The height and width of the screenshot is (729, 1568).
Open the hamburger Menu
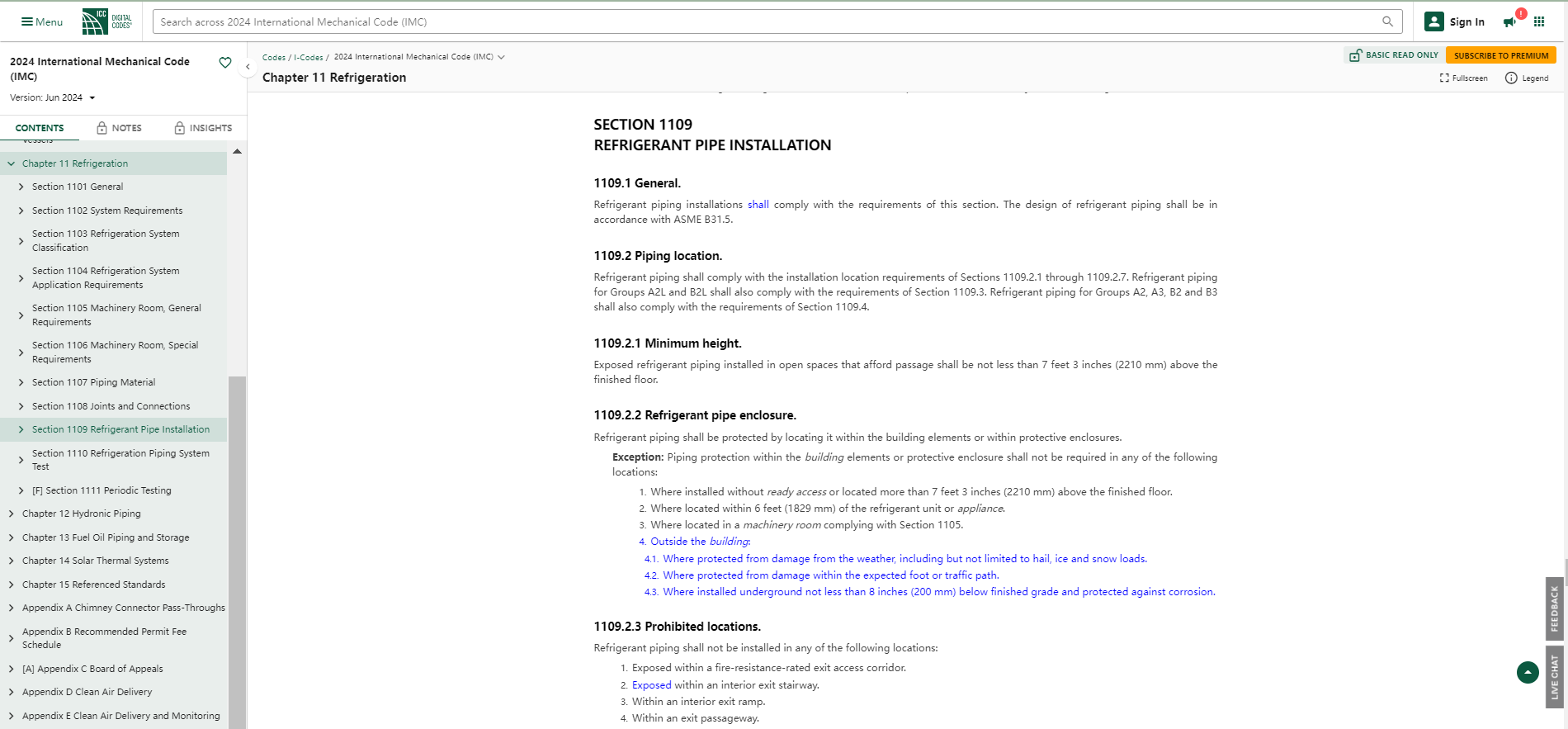coord(41,22)
